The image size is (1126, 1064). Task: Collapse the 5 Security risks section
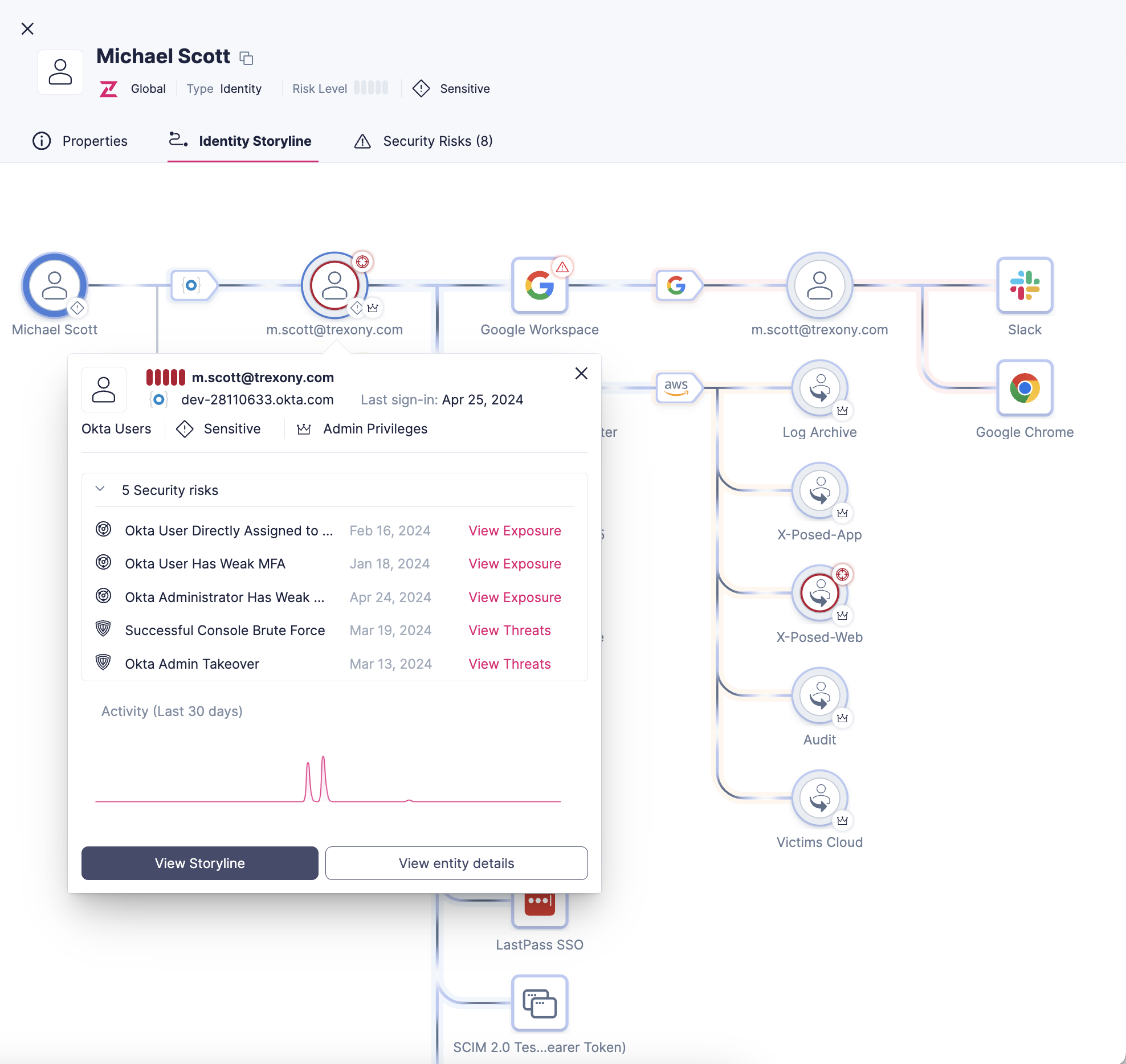click(100, 489)
